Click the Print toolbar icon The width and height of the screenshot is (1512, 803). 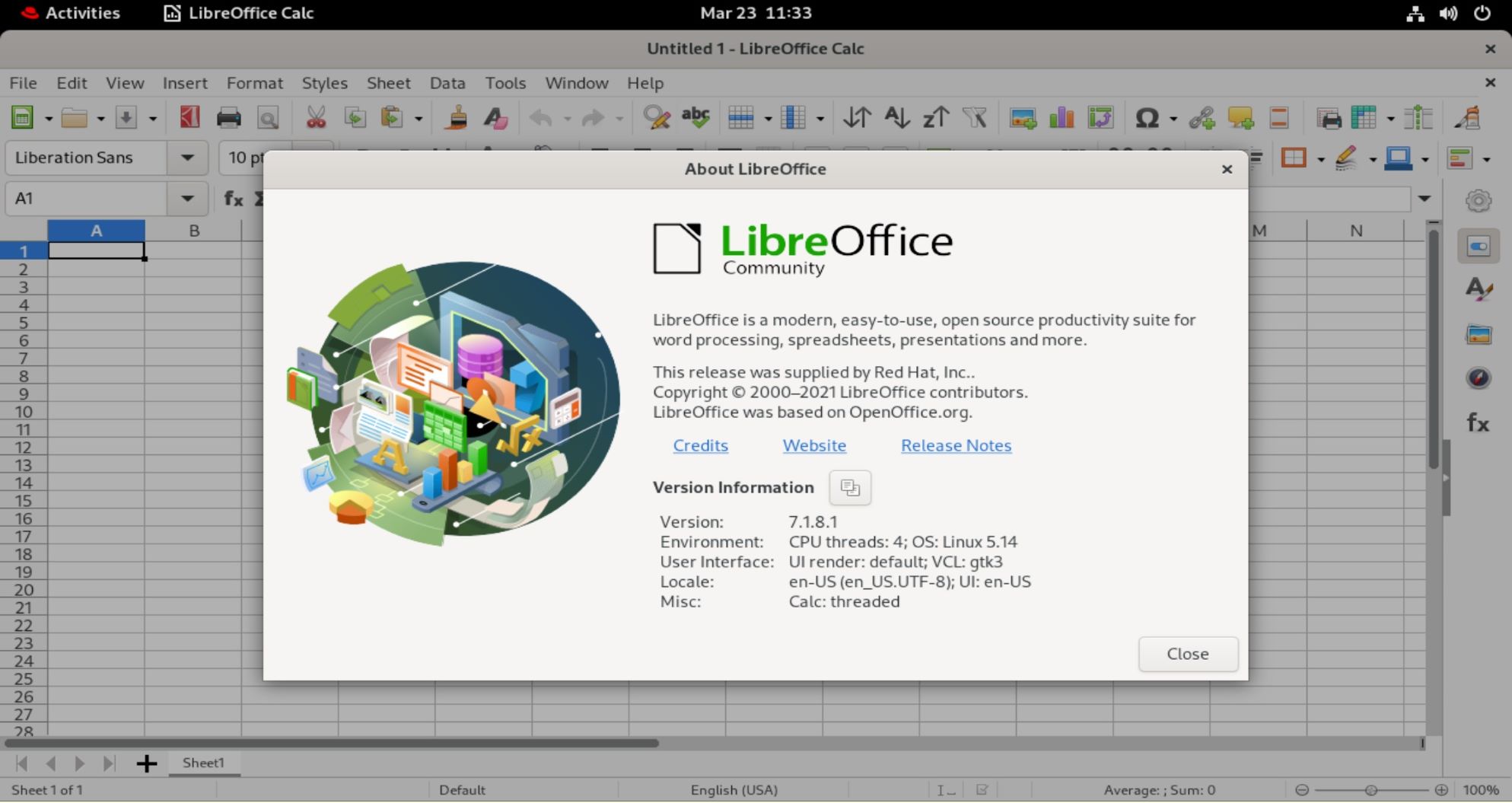click(x=228, y=118)
